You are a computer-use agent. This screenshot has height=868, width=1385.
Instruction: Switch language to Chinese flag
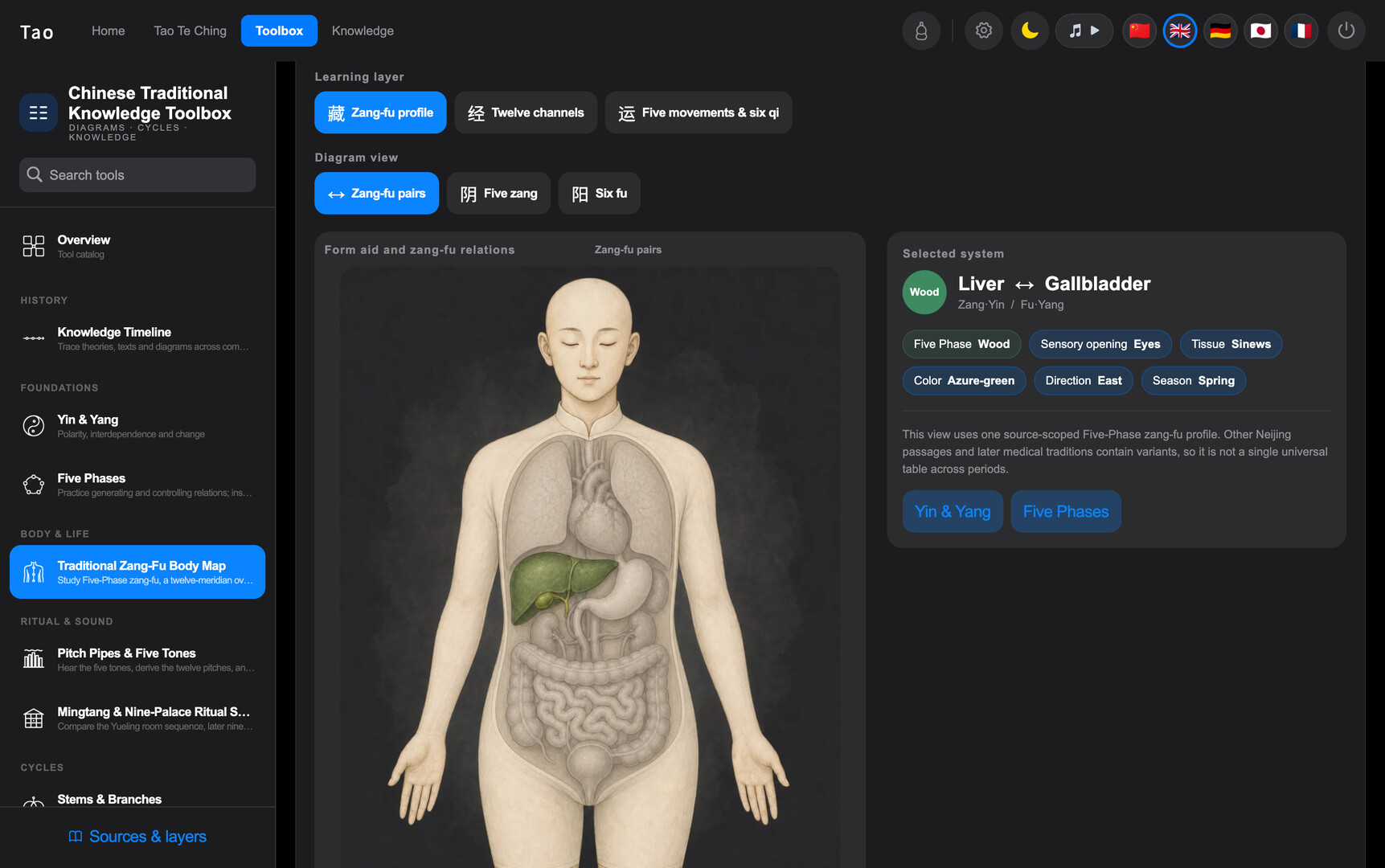1139,31
